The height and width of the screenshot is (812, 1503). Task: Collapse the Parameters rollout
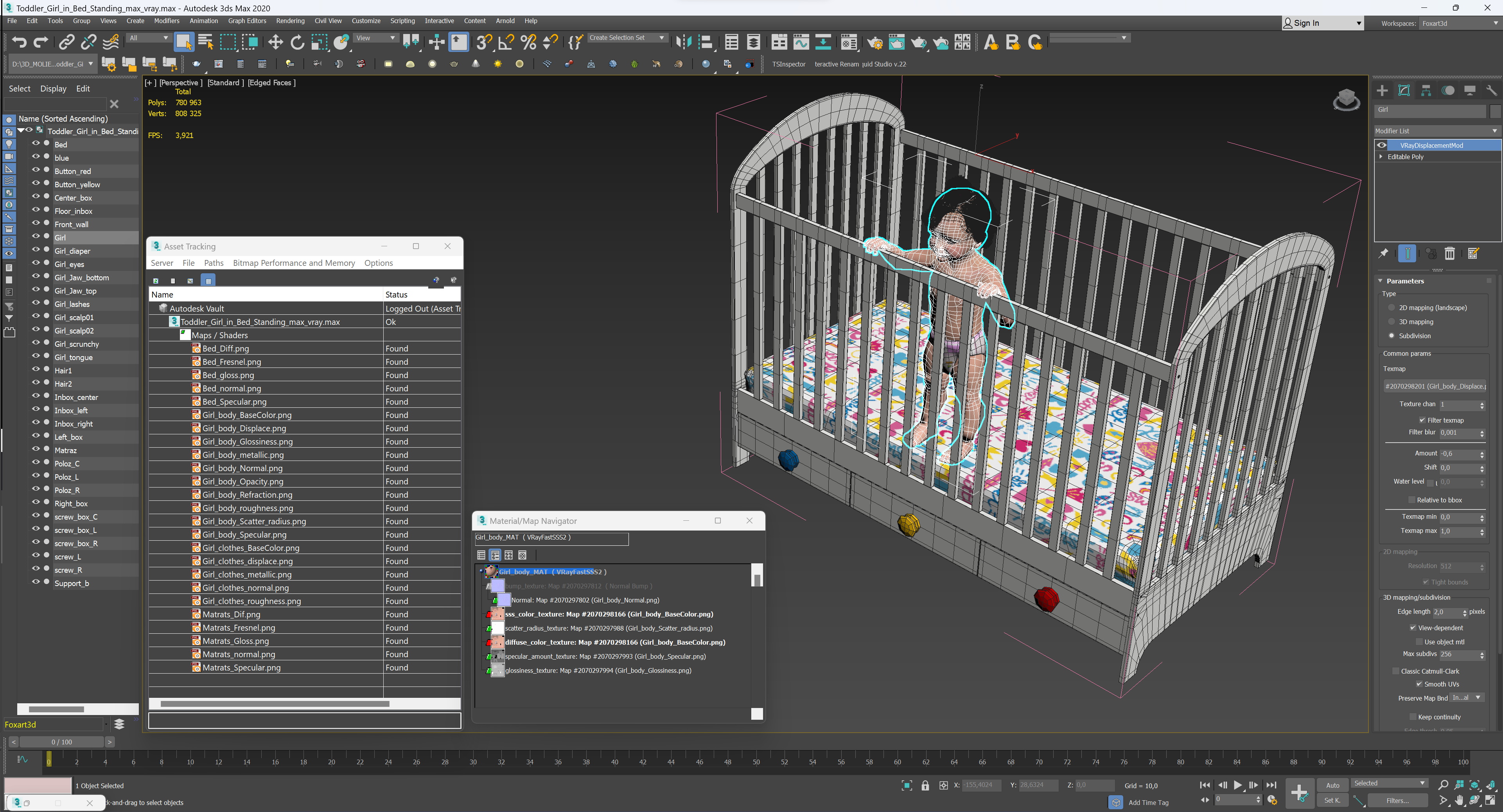coord(1381,281)
